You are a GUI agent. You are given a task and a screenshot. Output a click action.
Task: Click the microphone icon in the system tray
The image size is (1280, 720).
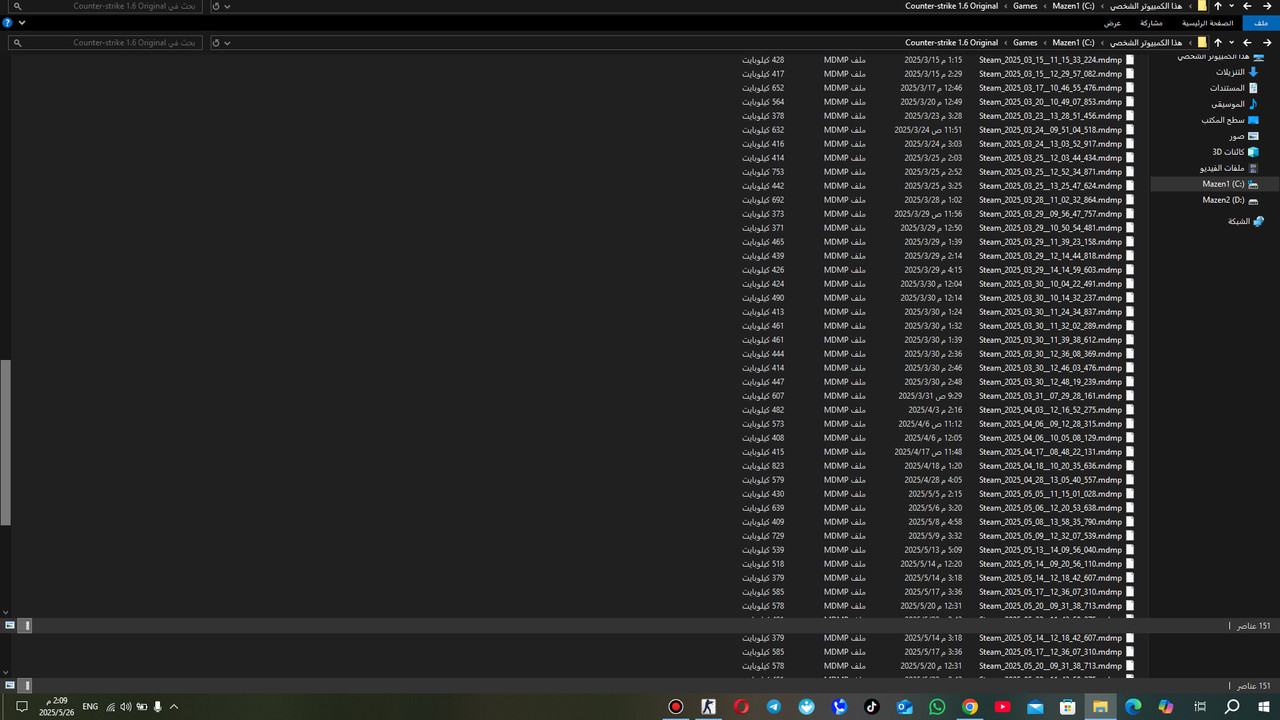[157, 706]
